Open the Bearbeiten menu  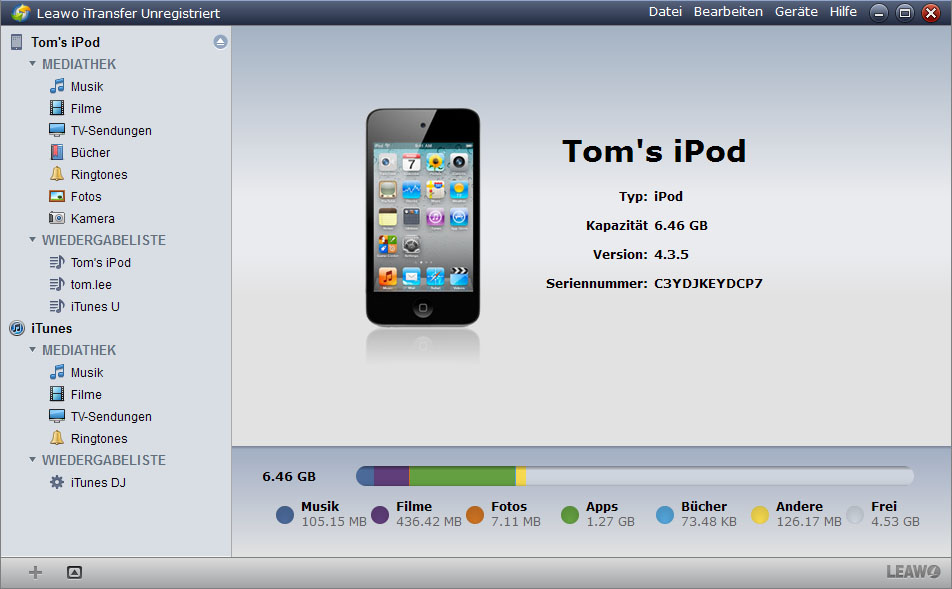[728, 12]
